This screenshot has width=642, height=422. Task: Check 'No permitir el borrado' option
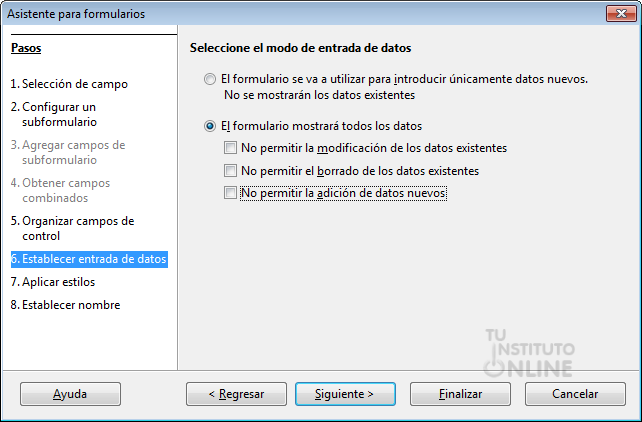[x=231, y=171]
